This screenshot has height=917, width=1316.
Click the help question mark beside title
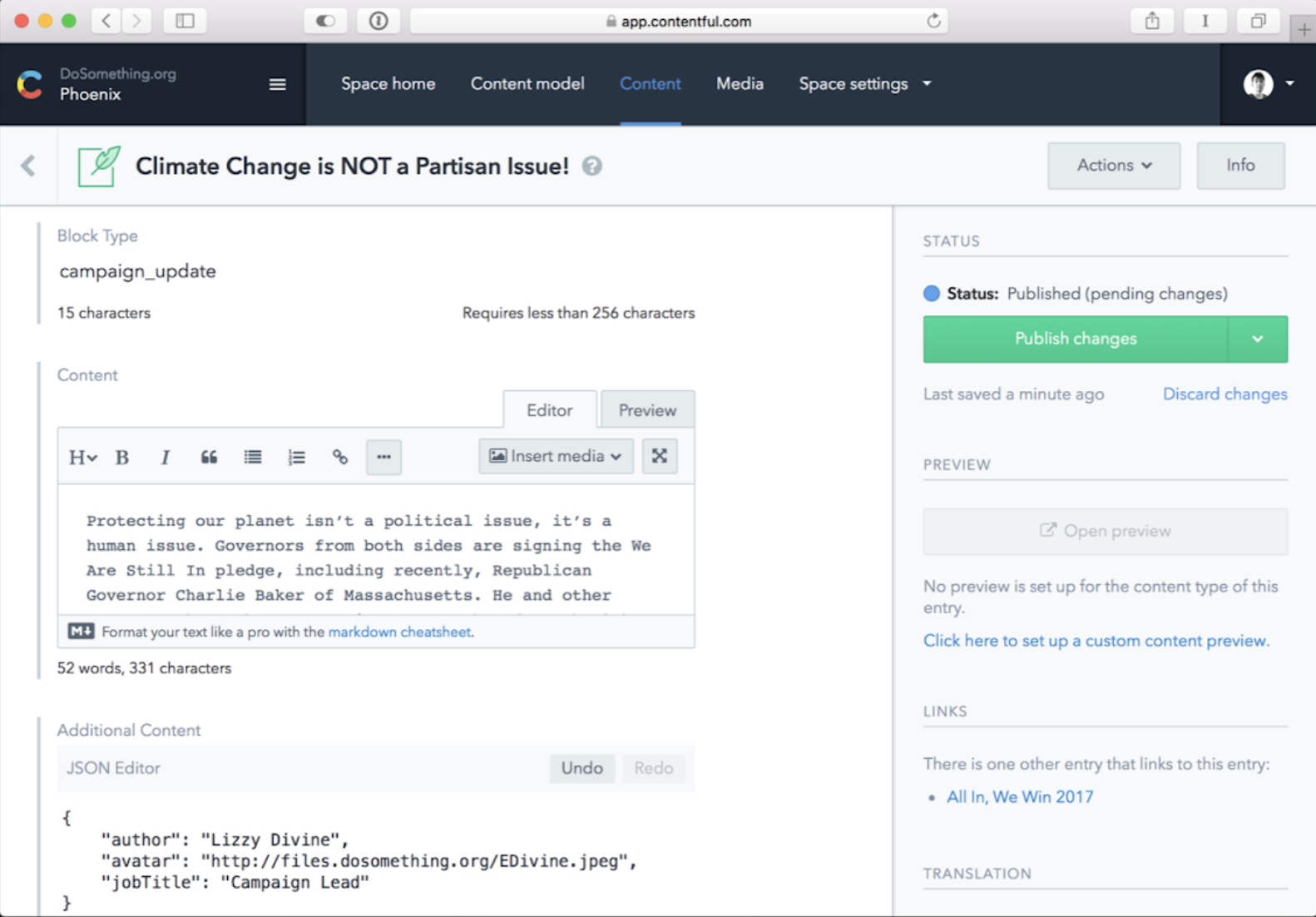click(x=591, y=166)
